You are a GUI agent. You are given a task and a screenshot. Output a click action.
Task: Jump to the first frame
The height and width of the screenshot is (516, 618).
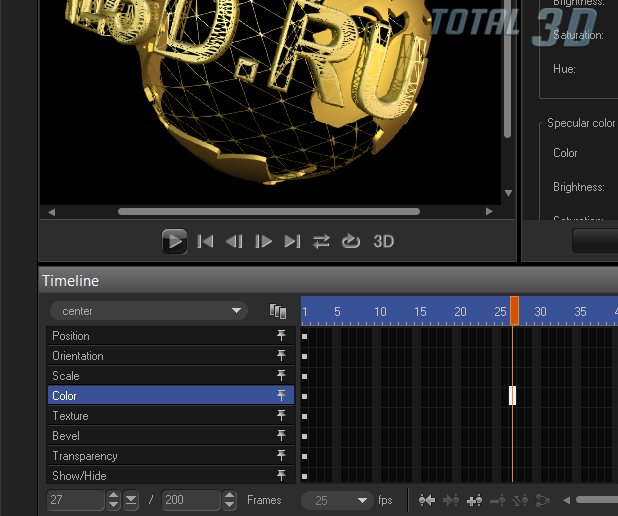tap(205, 241)
